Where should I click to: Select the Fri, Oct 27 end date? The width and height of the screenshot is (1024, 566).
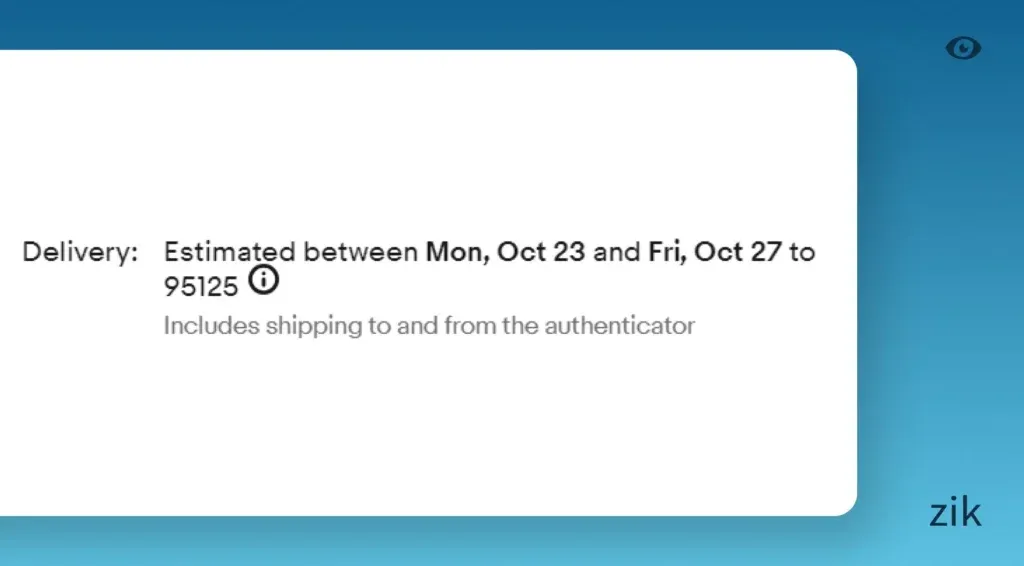[x=714, y=252]
